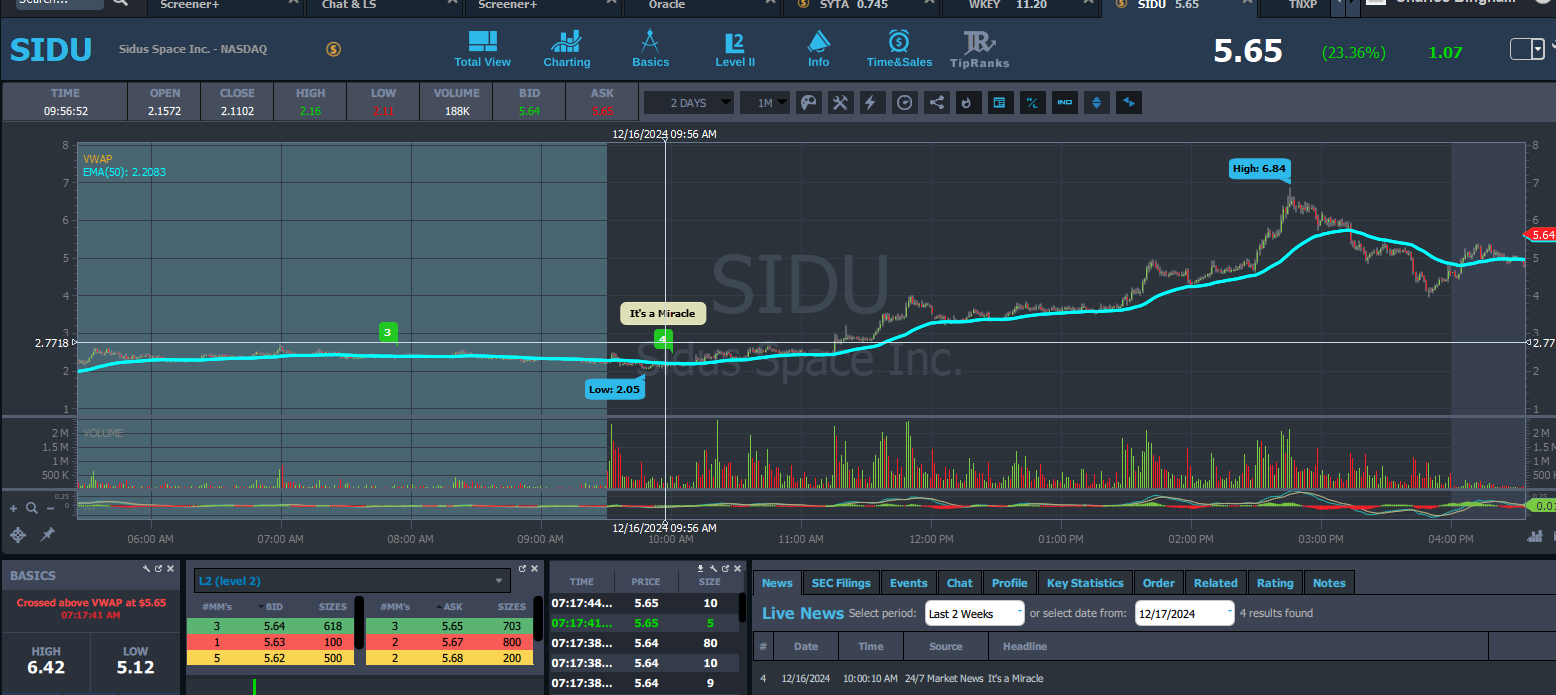Click the Low: 2.05 chart label
This screenshot has width=1556, height=695.
coord(615,388)
